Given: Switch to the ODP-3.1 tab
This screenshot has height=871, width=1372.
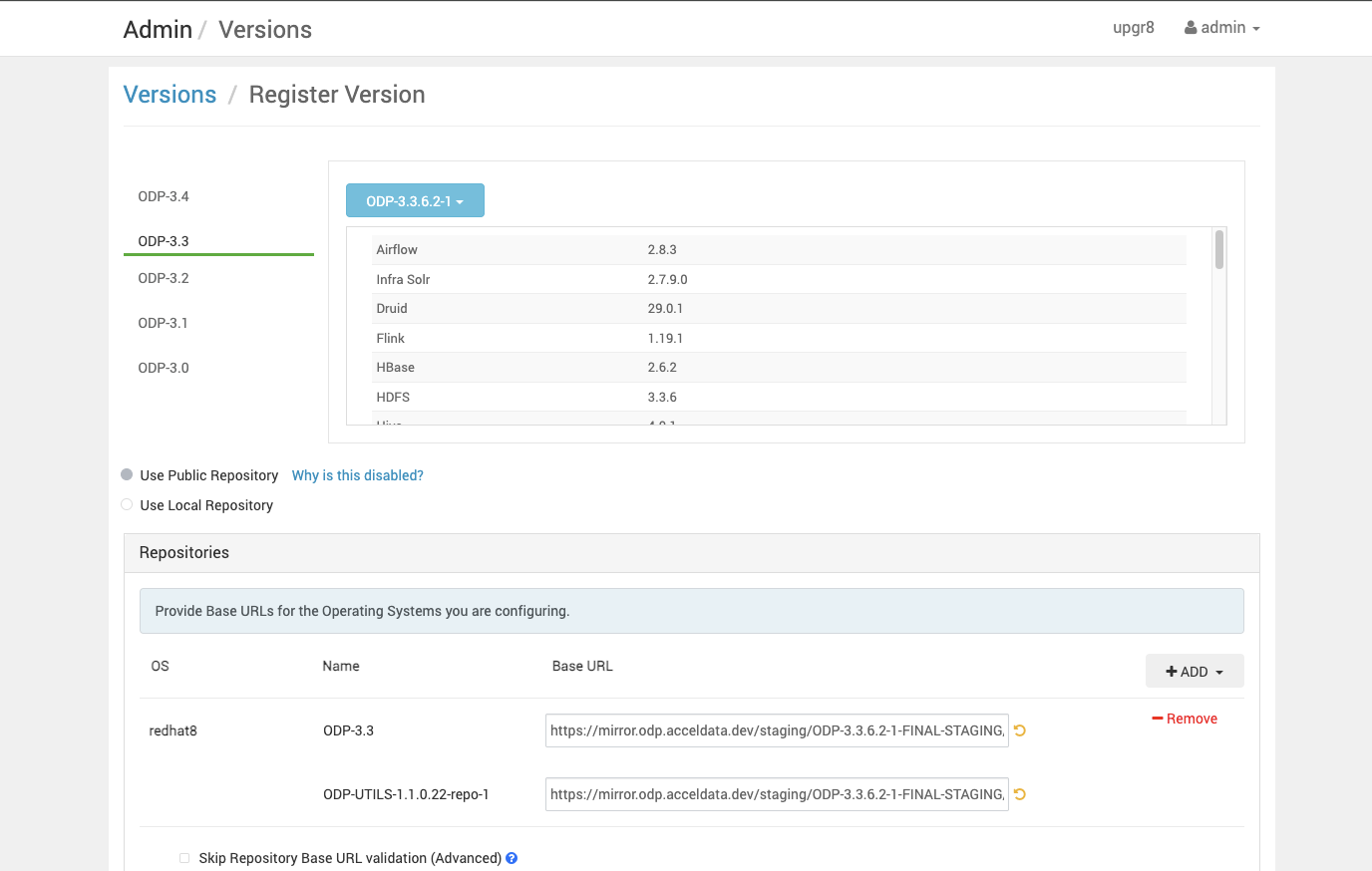Looking at the screenshot, I should pyautogui.click(x=164, y=323).
